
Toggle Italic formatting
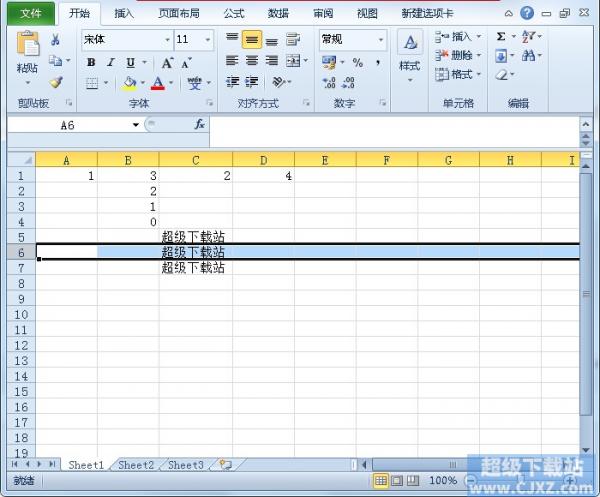pyautogui.click(x=111, y=62)
